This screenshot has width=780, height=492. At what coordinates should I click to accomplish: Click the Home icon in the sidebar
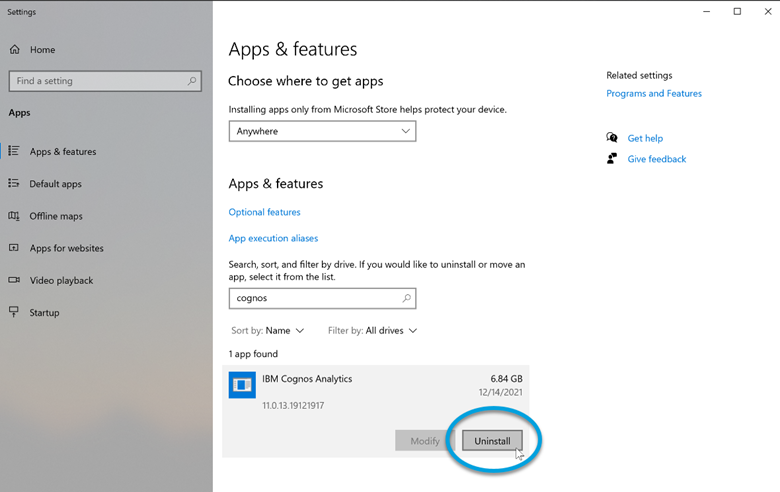pos(15,49)
